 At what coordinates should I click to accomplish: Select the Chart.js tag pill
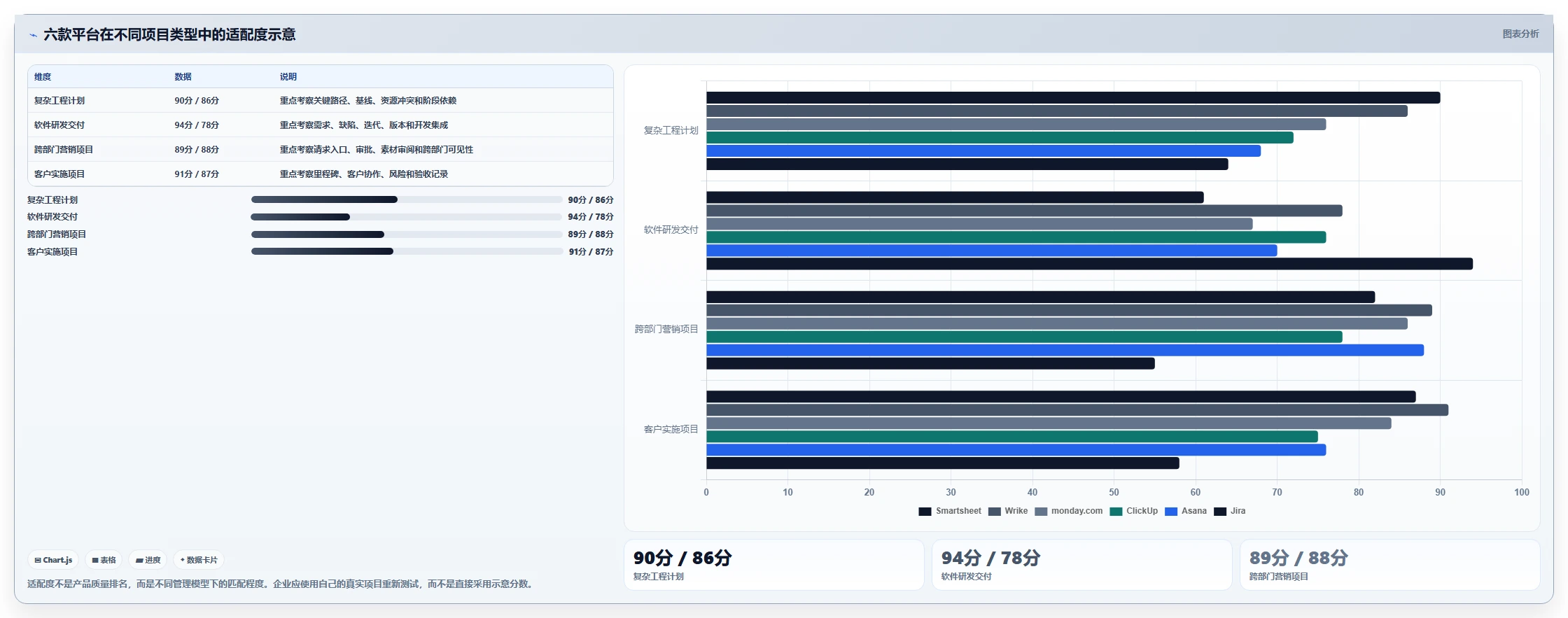(53, 560)
